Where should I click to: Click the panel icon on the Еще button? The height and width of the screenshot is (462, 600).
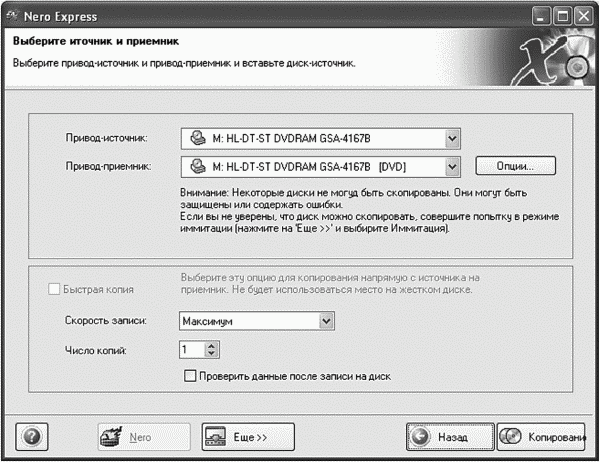point(216,436)
